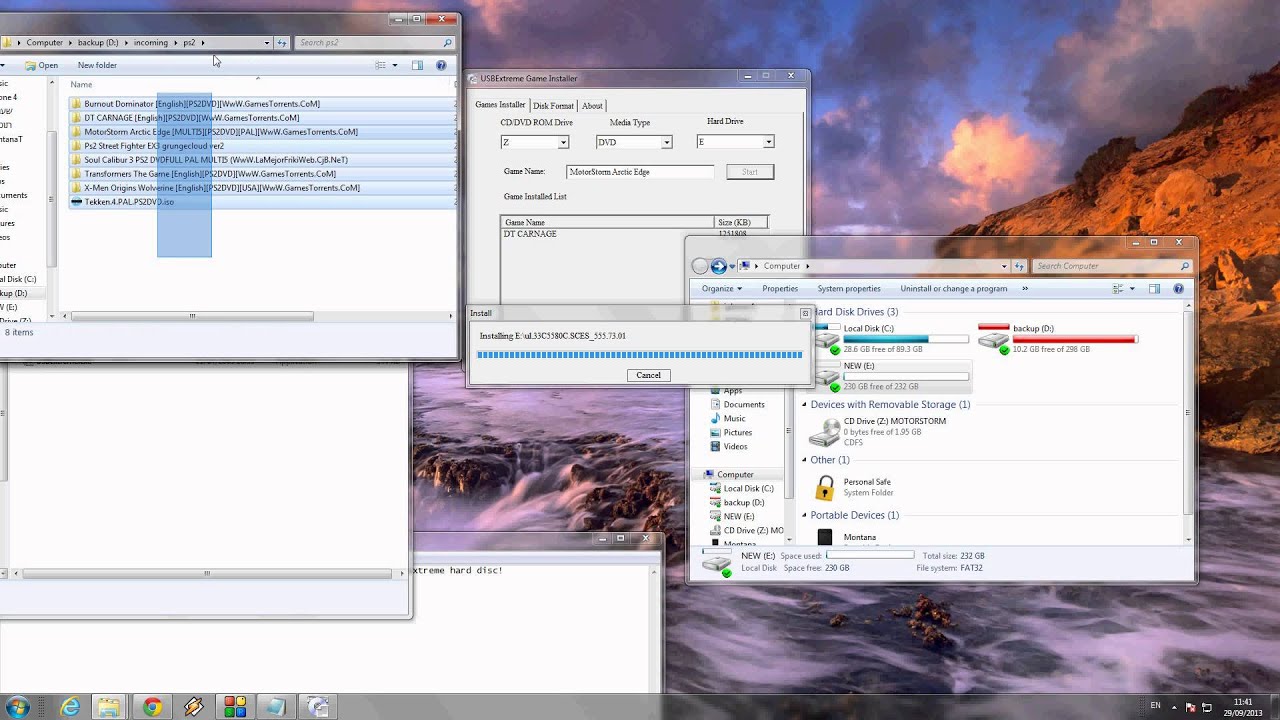The image size is (1280, 720).
Task: Open the view options arrow in the Computer window
Action: pos(1132,289)
